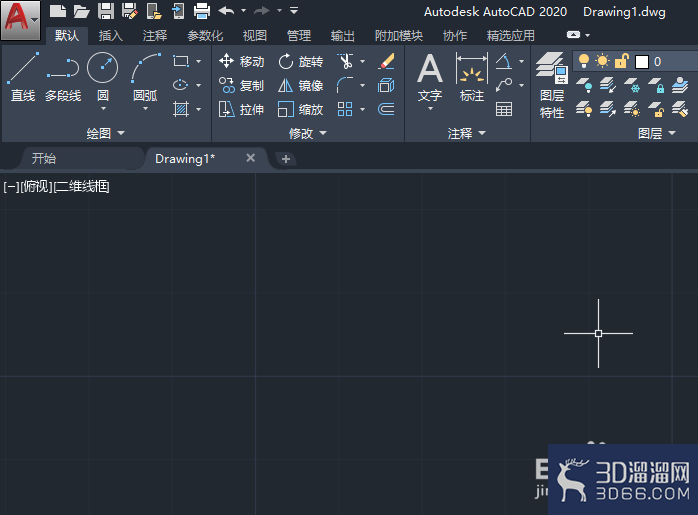
Task: Switch to the Annotate (注释) ribbon tab
Action: coord(154,36)
